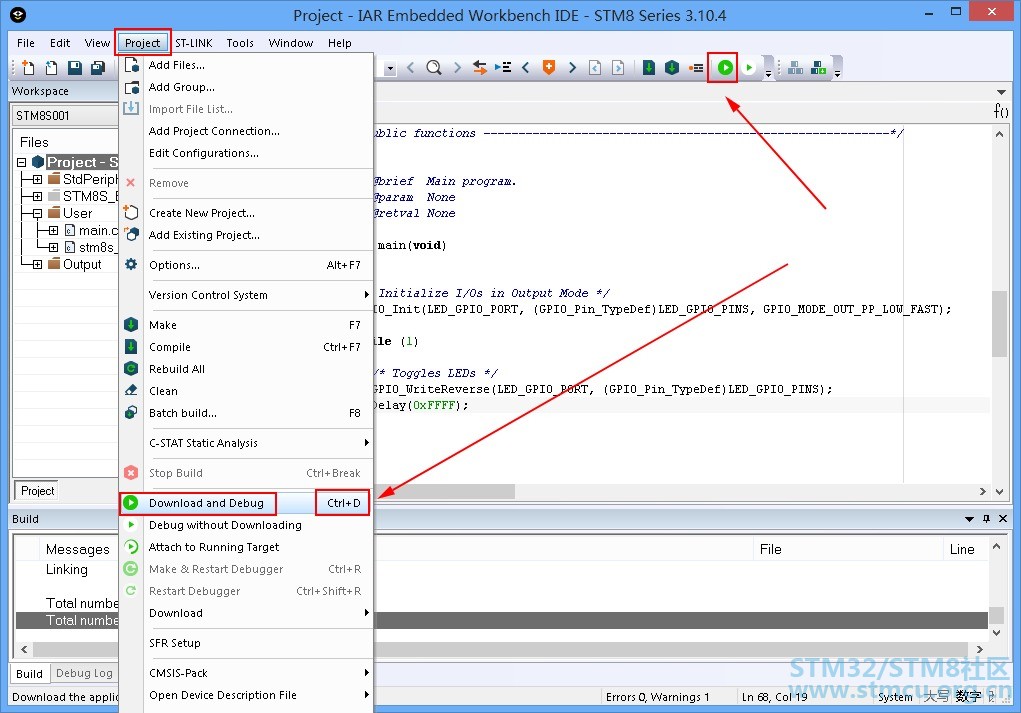The image size is (1021, 713).
Task: Click the Toggle Bookmark orange icon
Action: (549, 68)
